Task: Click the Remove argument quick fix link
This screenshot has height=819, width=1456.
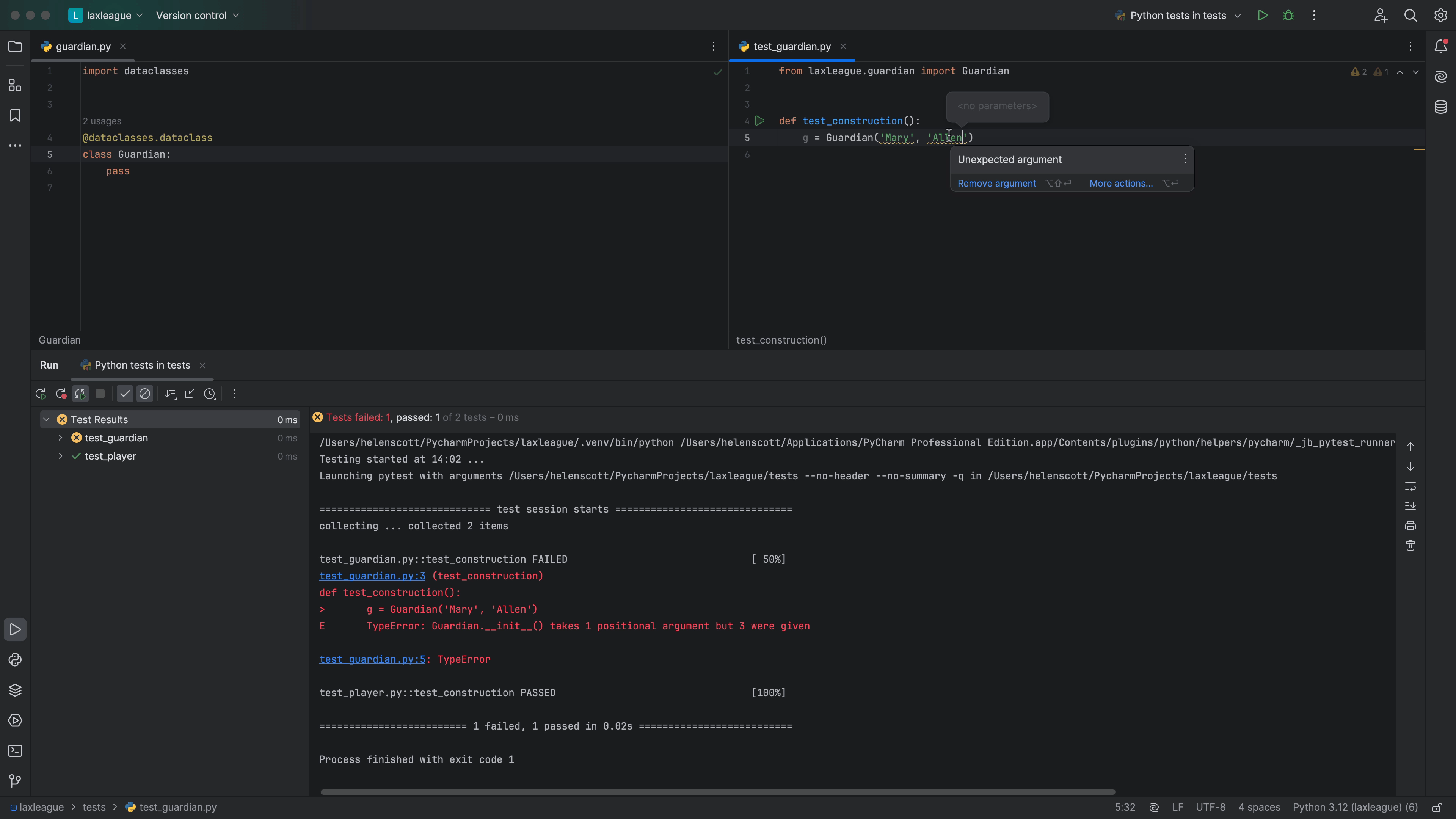Action: (996, 183)
